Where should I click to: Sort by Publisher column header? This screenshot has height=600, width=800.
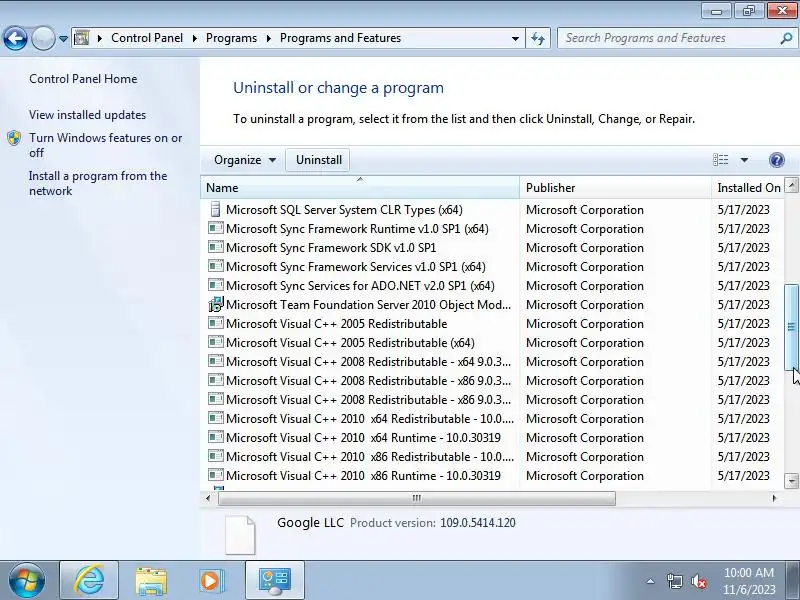(x=615, y=188)
